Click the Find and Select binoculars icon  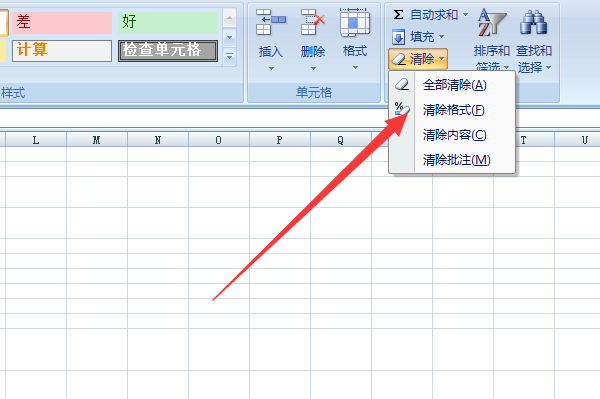(x=533, y=23)
